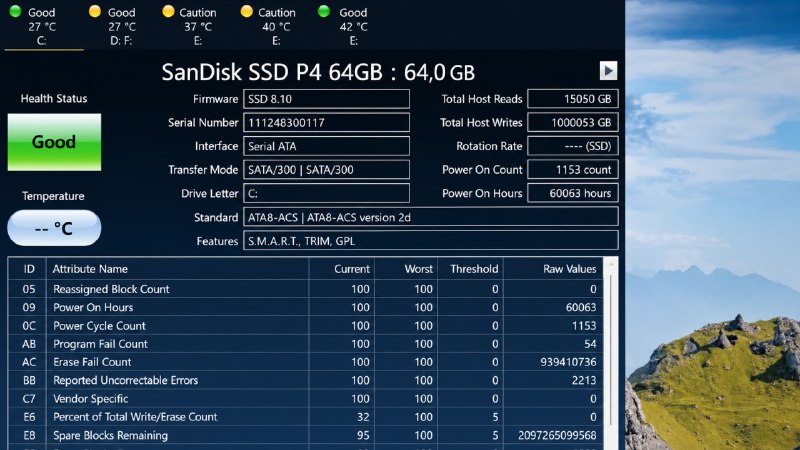The width and height of the screenshot is (800, 450).
Task: Switch to the 27 °C D: F: drive tab
Action: 114,26
